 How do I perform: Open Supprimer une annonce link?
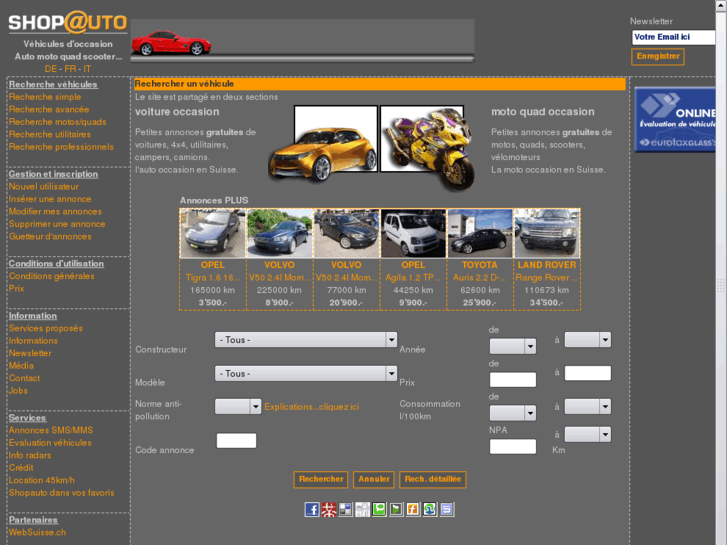pos(57,224)
